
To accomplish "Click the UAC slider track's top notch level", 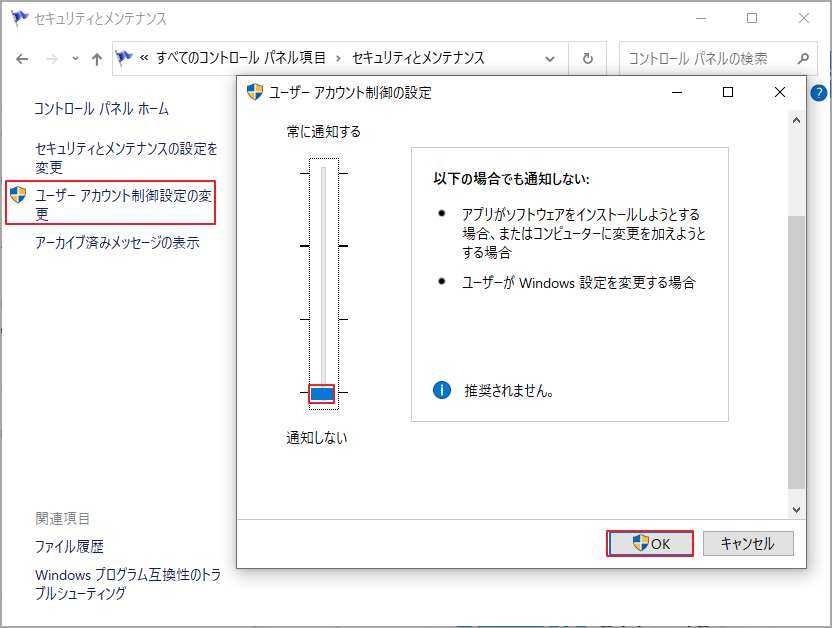I will pos(323,173).
